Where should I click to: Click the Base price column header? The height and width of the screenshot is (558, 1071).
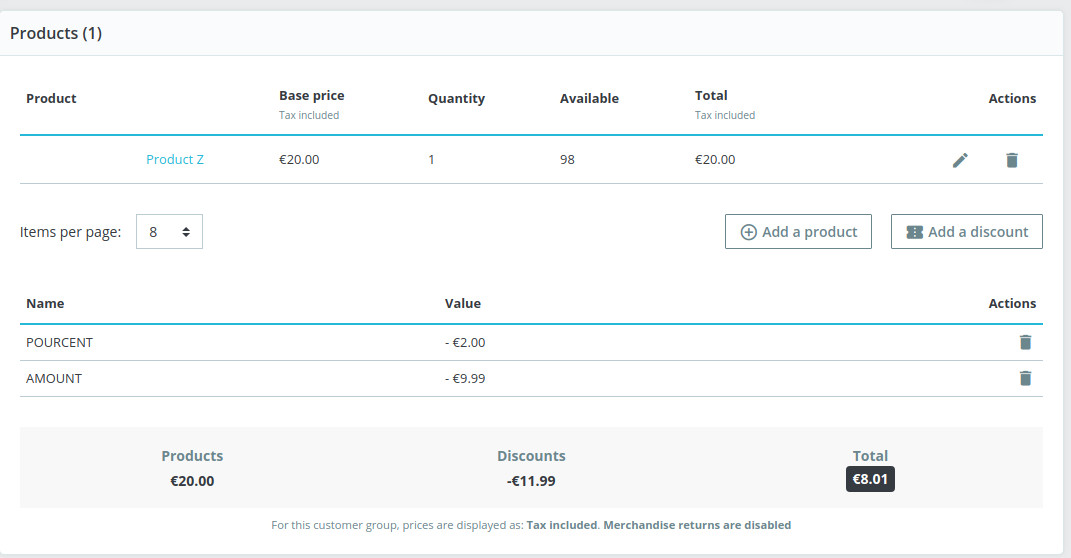pyautogui.click(x=311, y=96)
